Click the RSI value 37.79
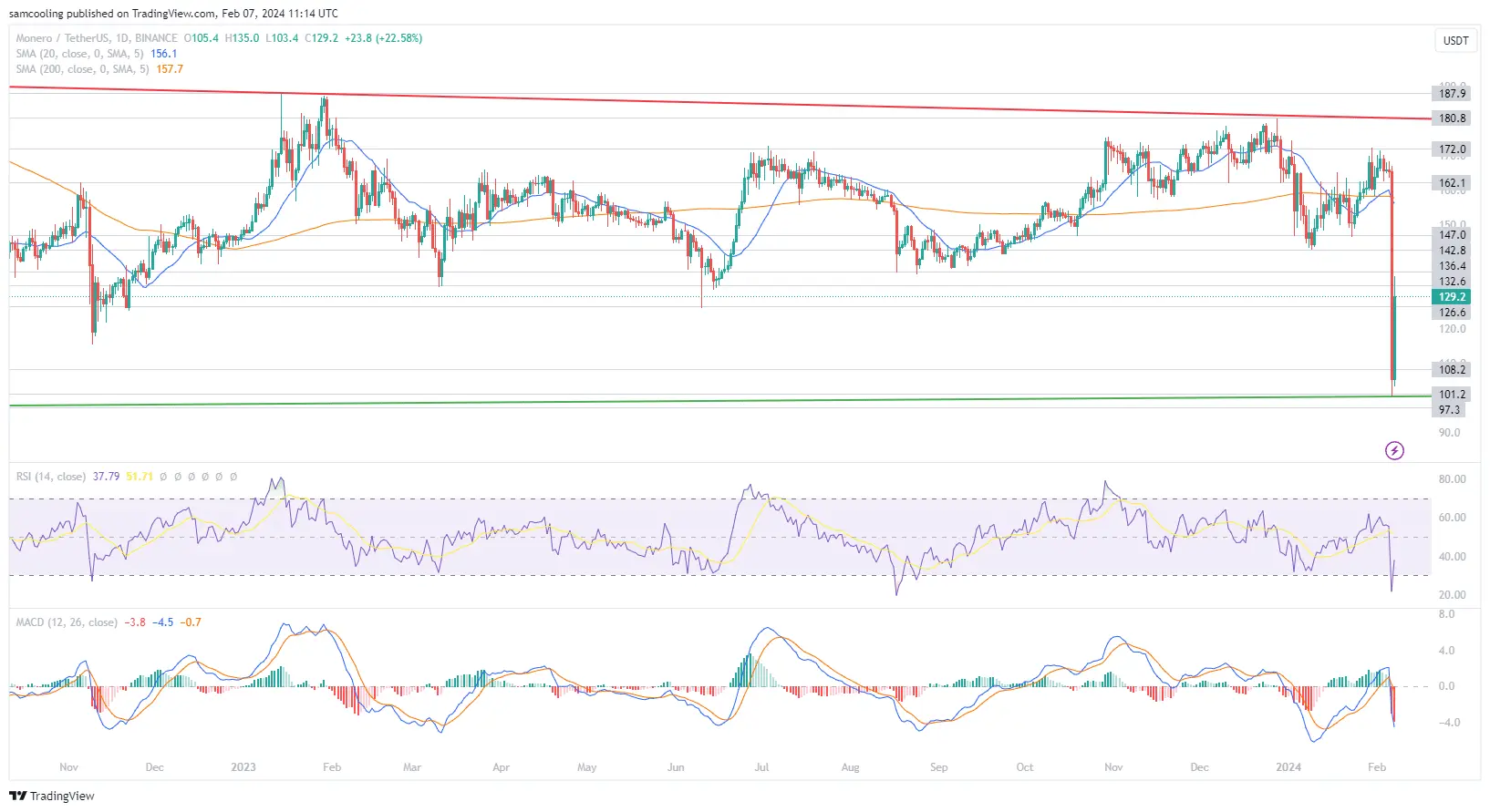The height and width of the screenshot is (812, 1490). [106, 477]
